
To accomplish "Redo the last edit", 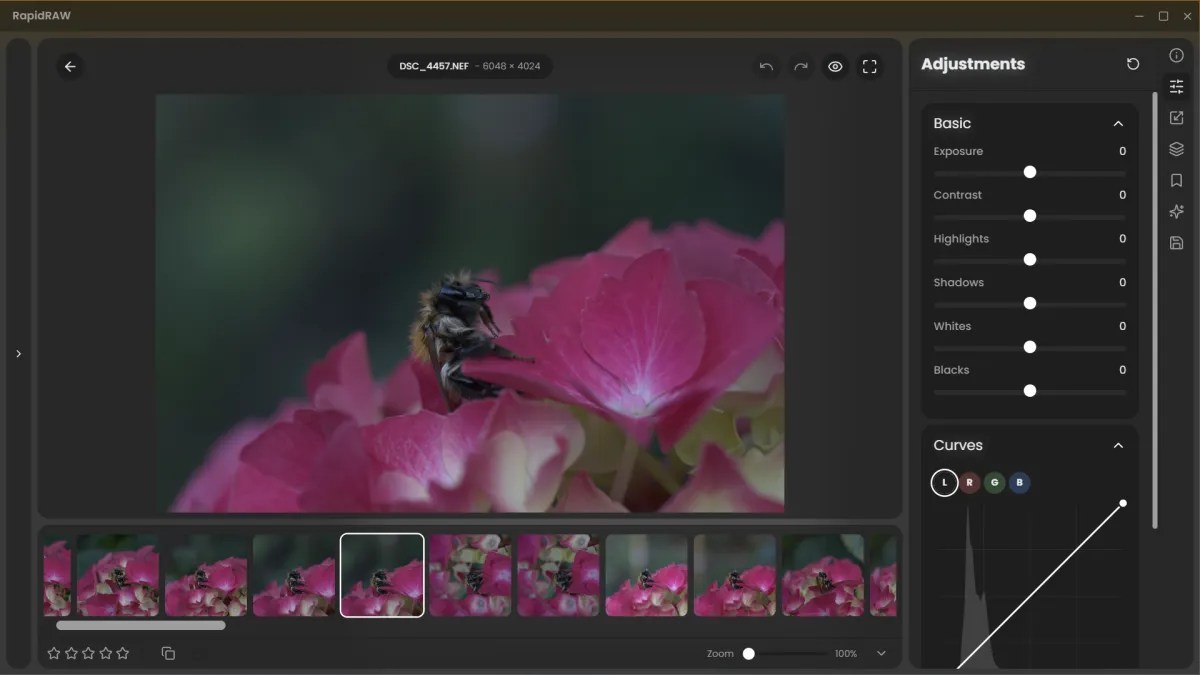I will click(801, 67).
